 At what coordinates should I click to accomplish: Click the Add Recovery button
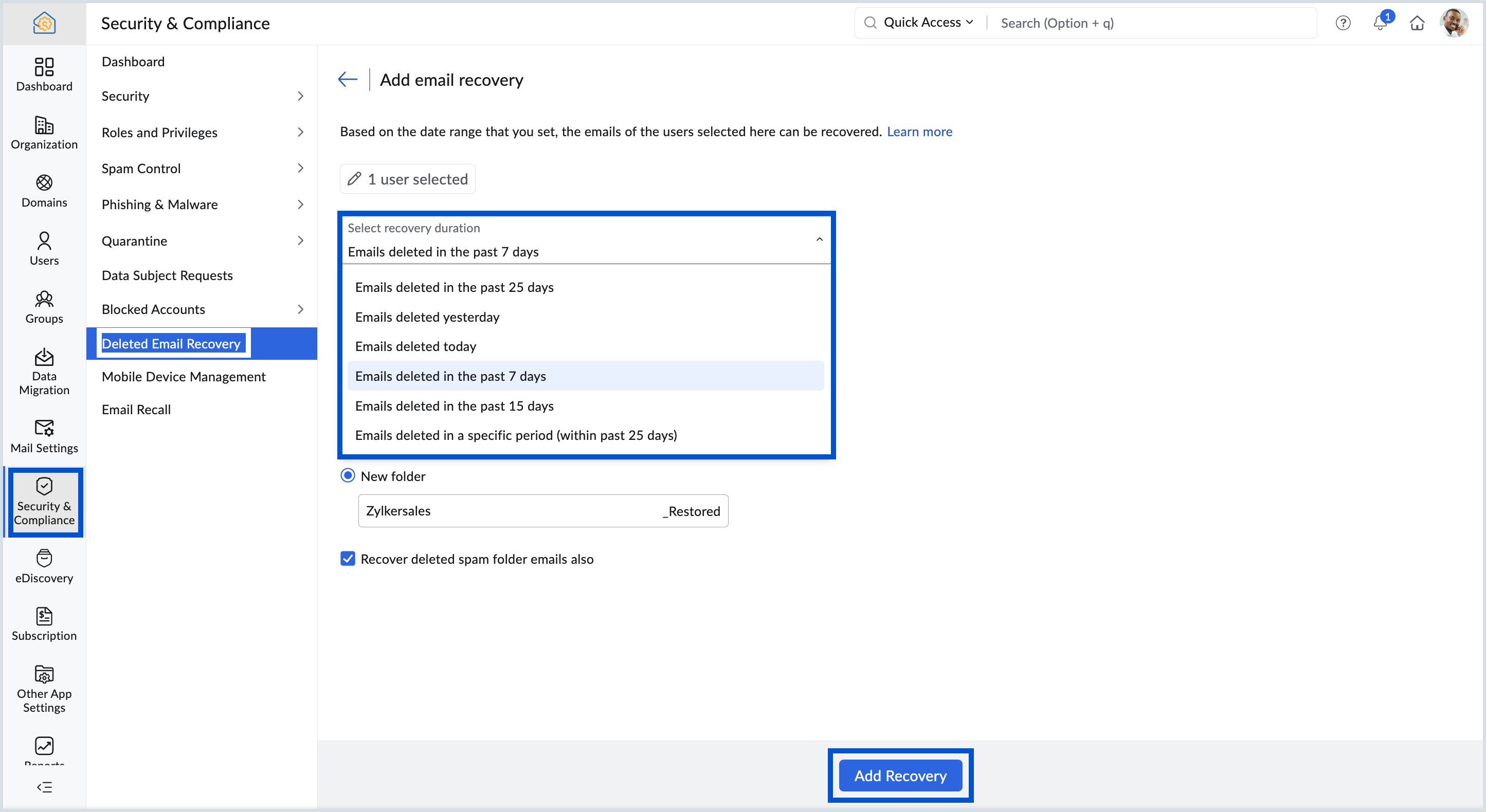click(x=900, y=775)
